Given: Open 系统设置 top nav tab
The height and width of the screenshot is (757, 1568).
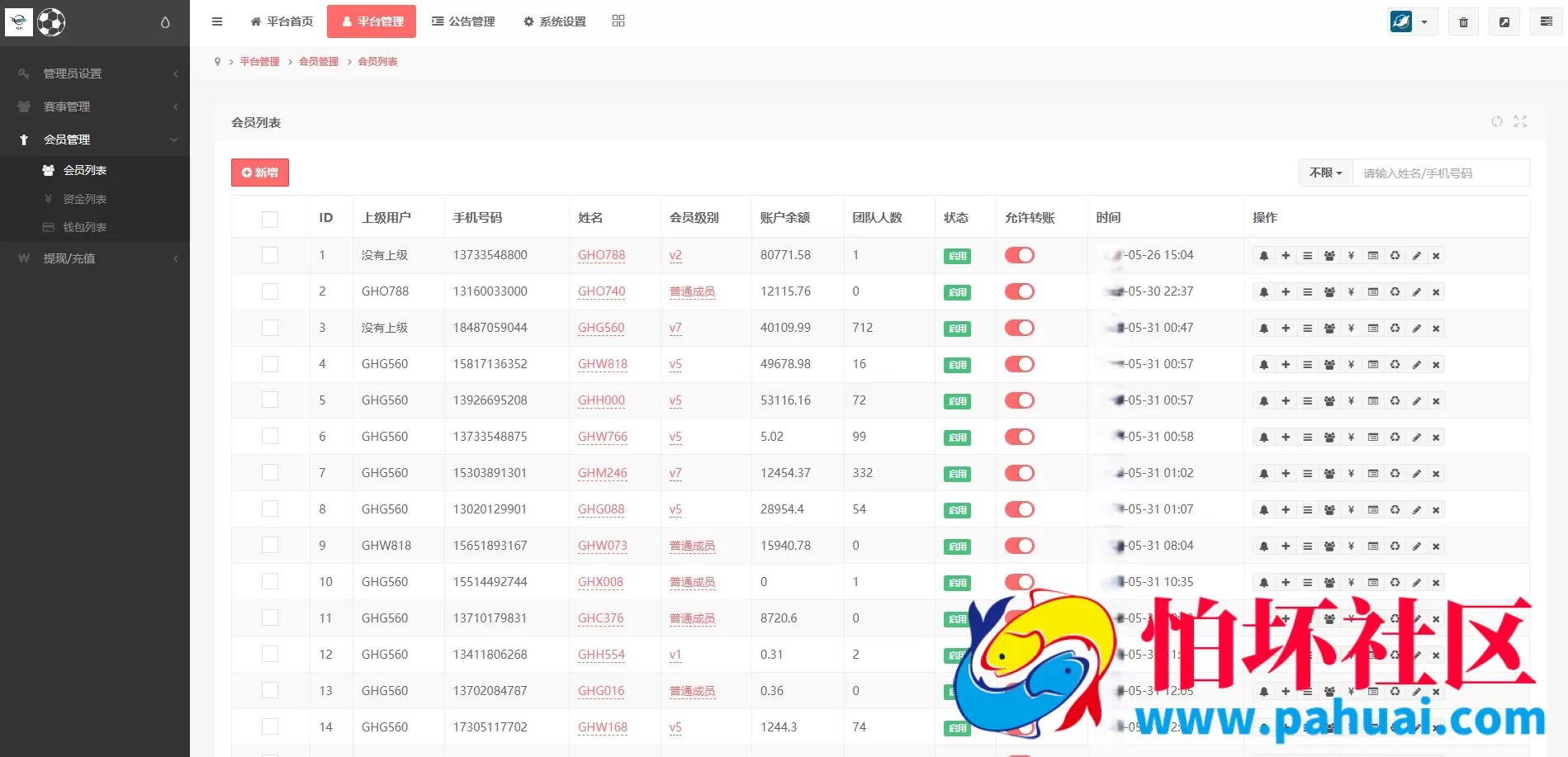Looking at the screenshot, I should point(555,21).
